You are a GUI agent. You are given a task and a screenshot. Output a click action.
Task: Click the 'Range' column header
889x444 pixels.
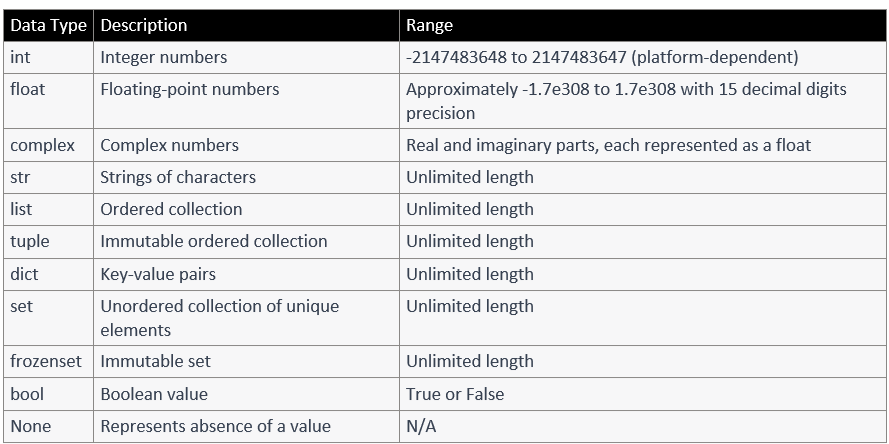click(x=642, y=26)
